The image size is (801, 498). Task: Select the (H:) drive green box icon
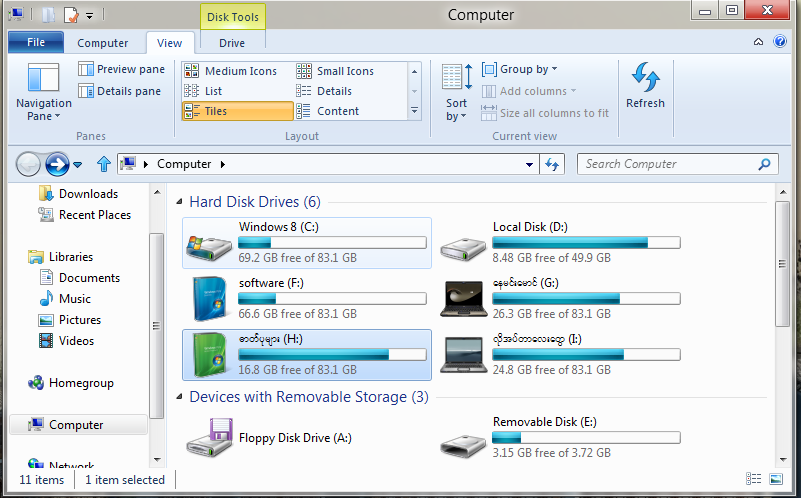(x=210, y=355)
